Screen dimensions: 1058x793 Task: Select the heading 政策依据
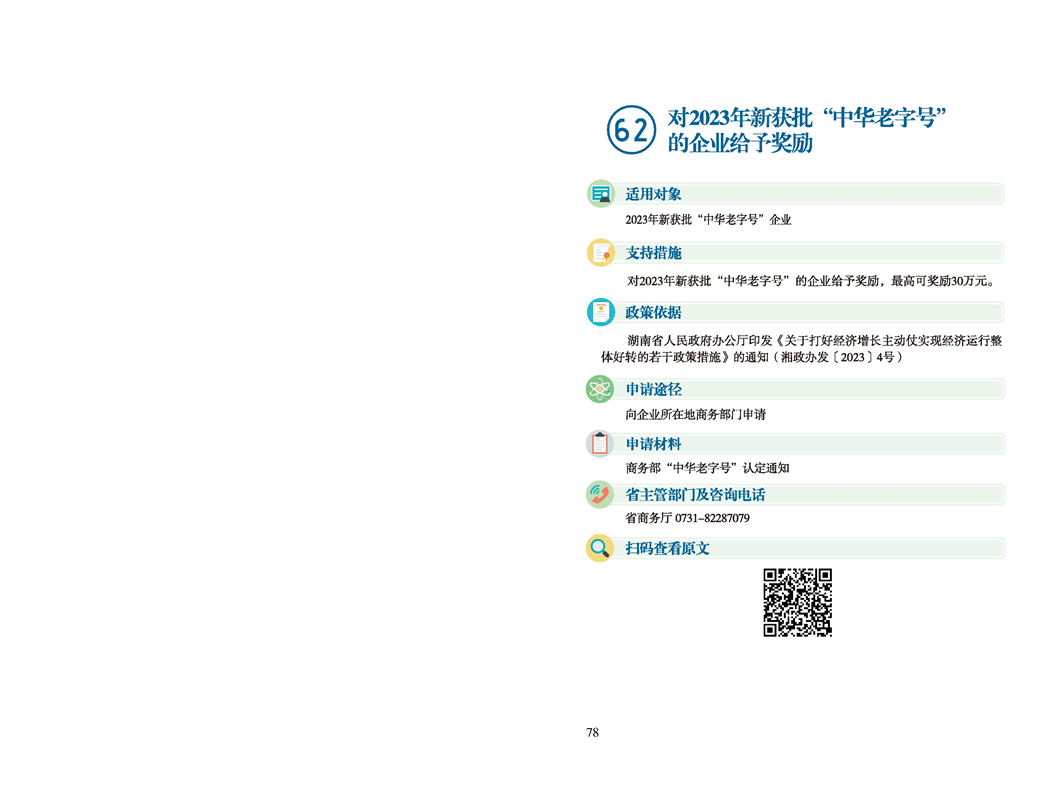(x=653, y=312)
